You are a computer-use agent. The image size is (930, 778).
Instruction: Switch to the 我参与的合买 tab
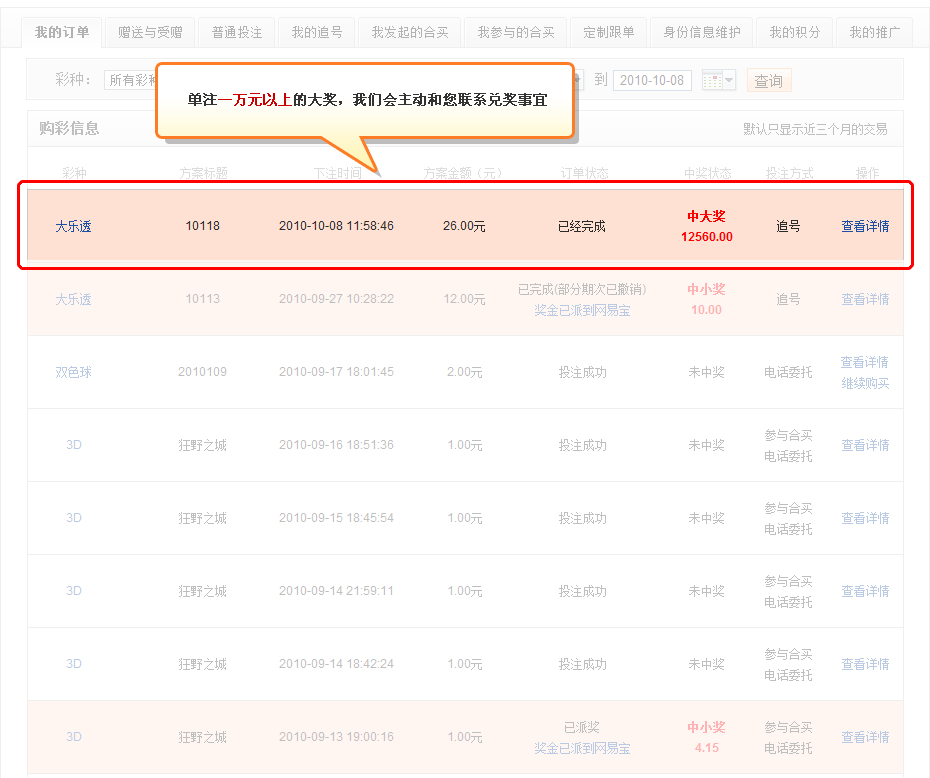tap(515, 31)
